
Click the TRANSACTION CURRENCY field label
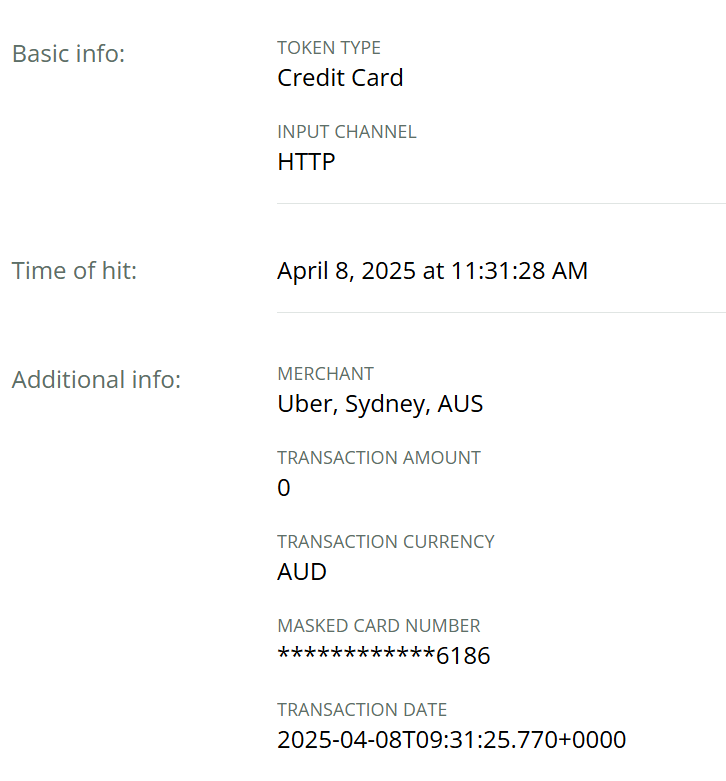pos(385,542)
